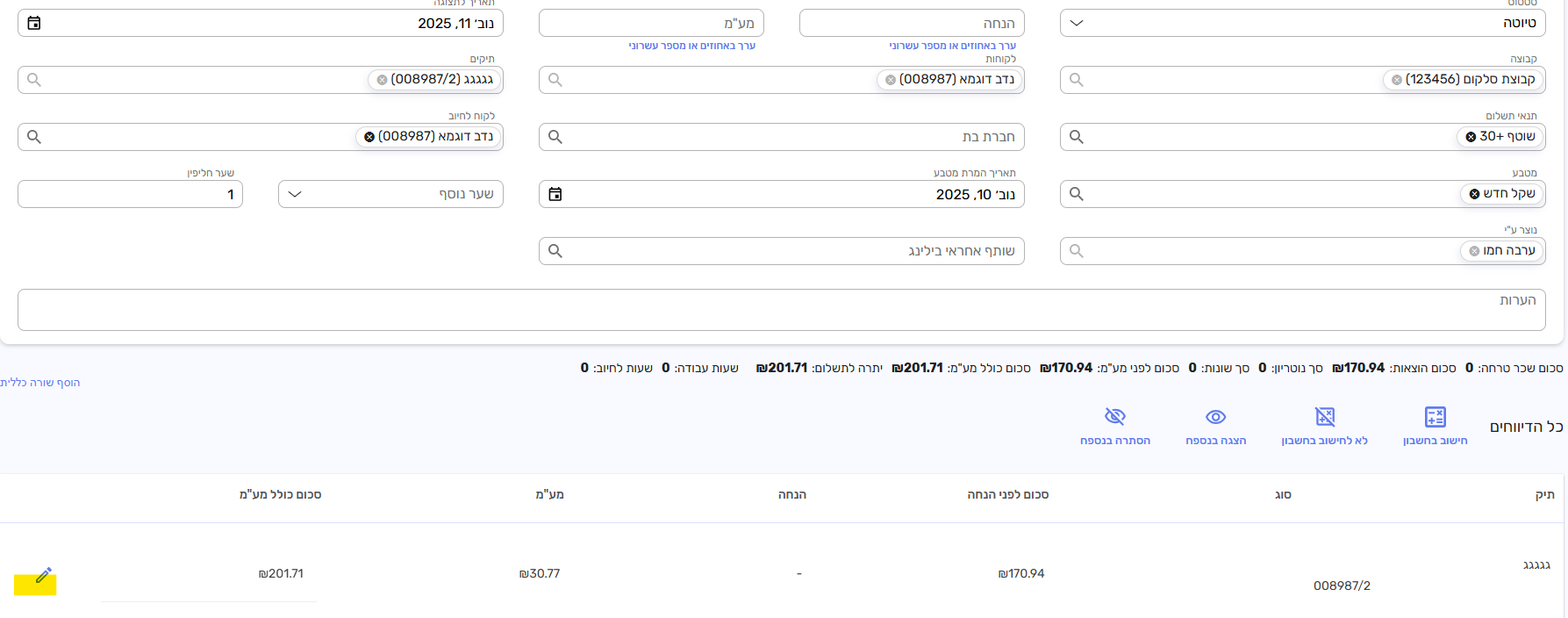Click the case number 008987/2 in the table row

(x=1341, y=586)
